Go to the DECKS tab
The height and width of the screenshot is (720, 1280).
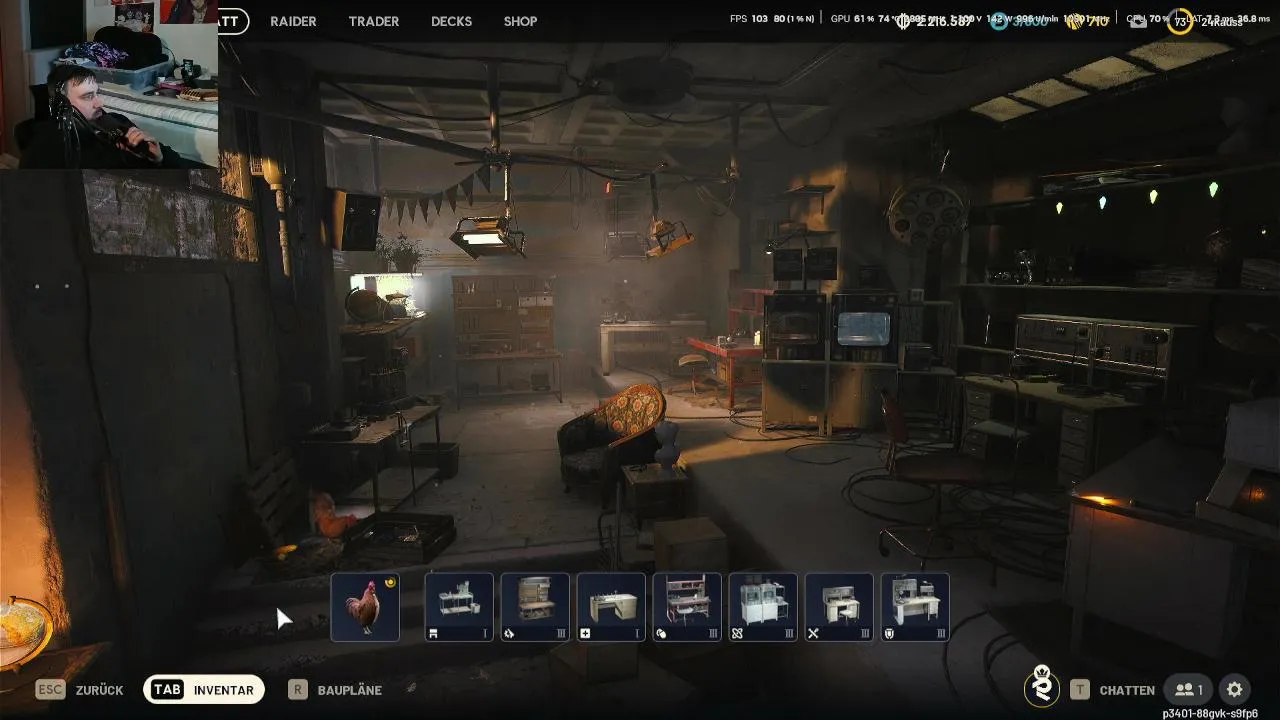pyautogui.click(x=451, y=21)
